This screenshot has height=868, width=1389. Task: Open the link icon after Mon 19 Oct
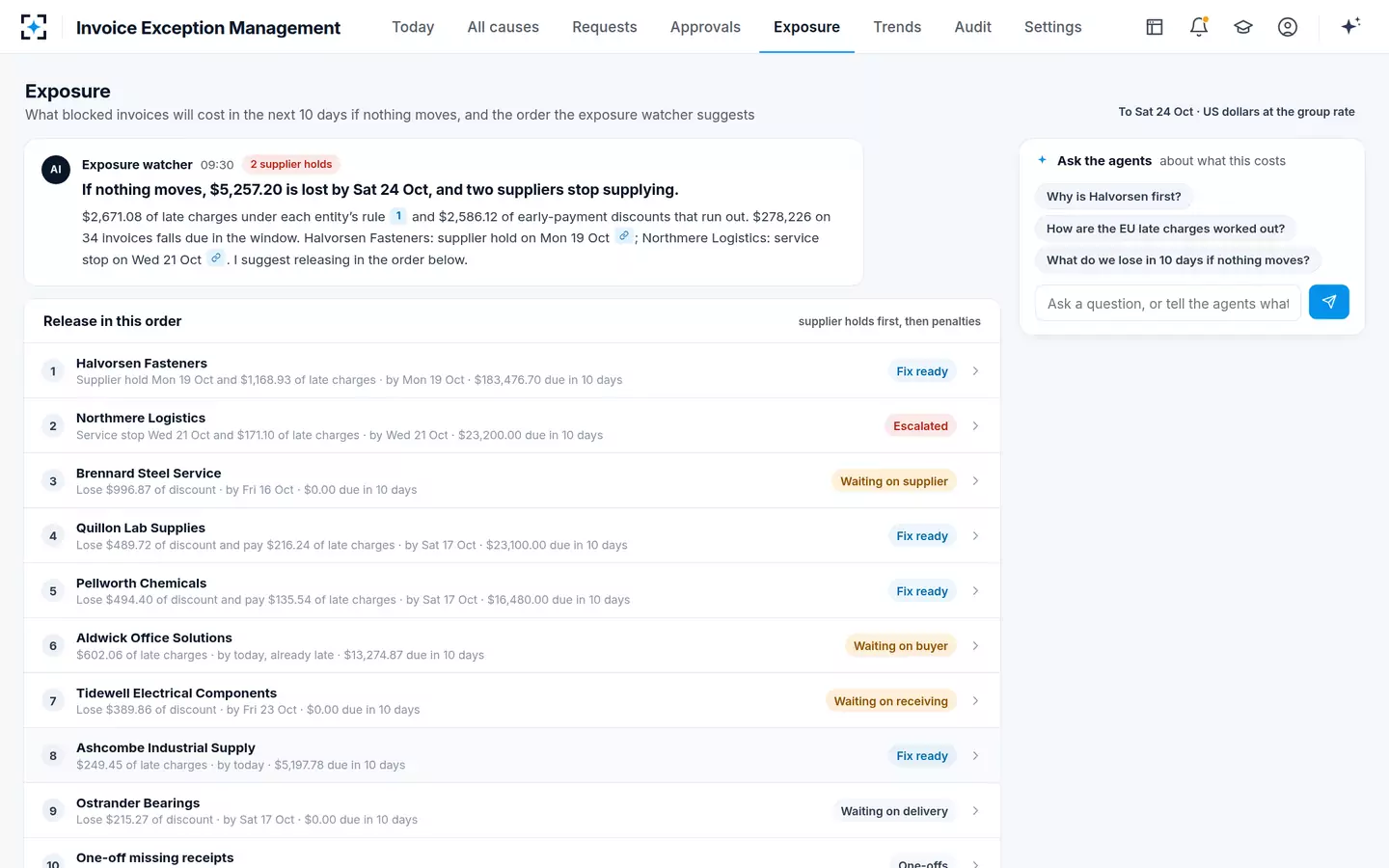(624, 236)
